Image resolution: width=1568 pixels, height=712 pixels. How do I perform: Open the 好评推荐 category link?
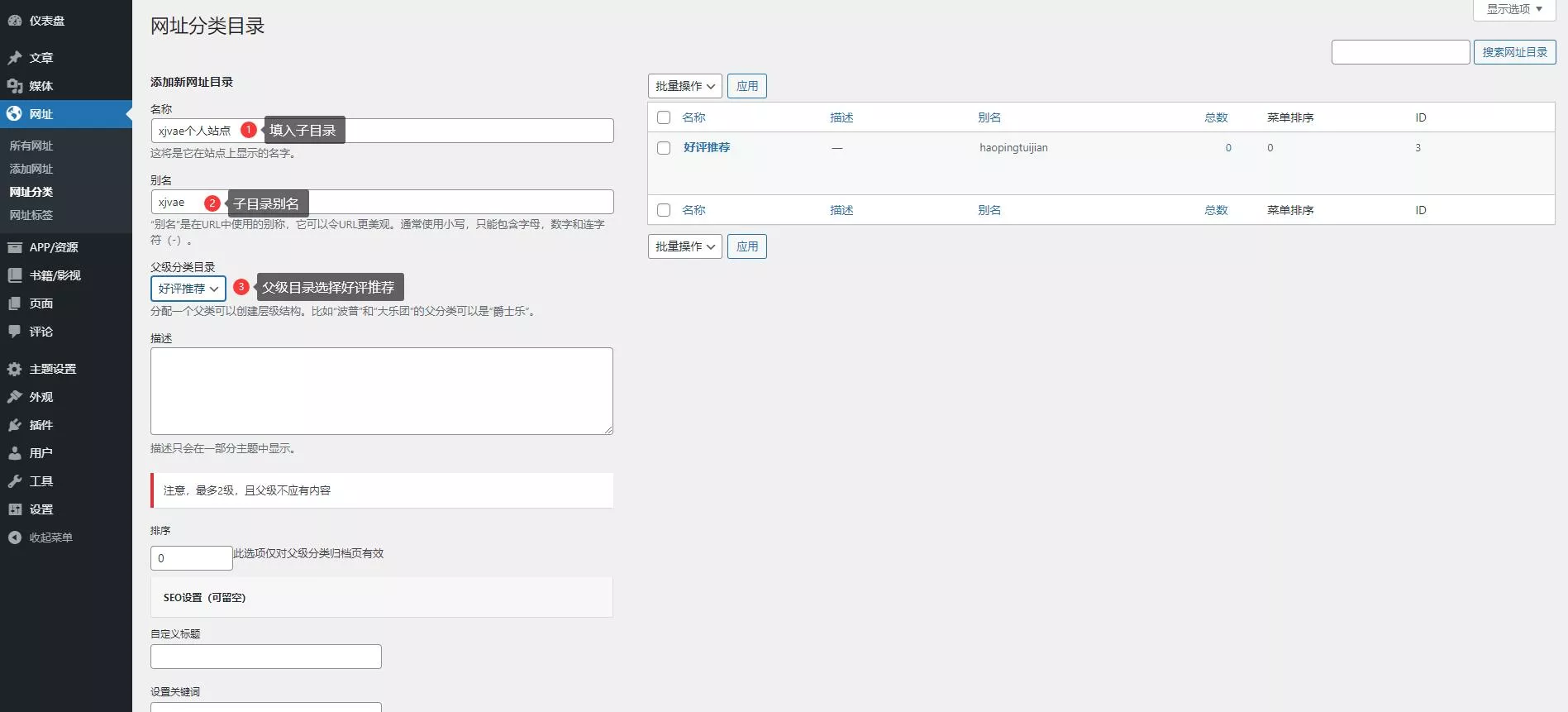coord(707,147)
